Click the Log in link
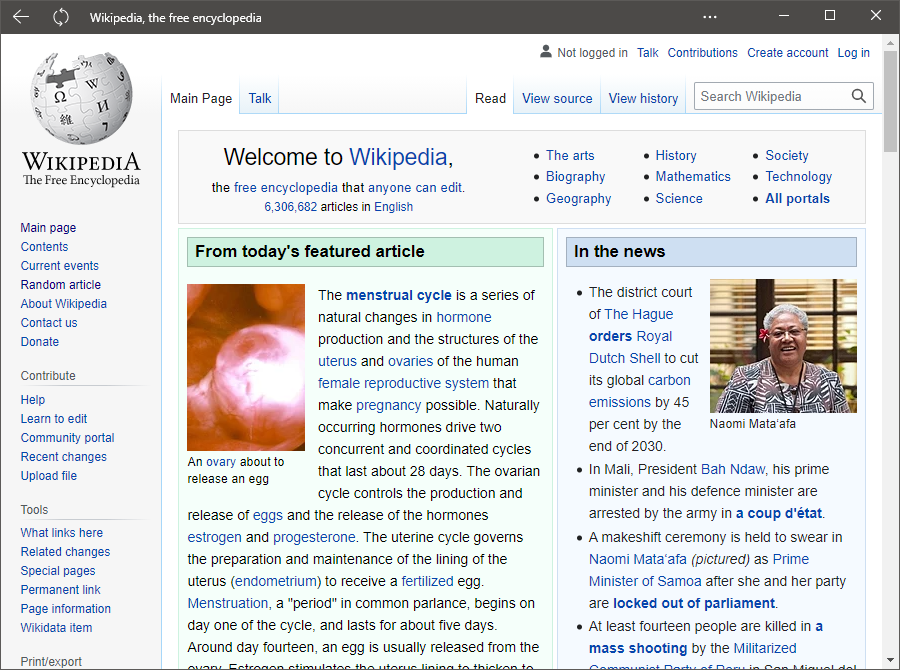This screenshot has height=670, width=900. pos(853,52)
